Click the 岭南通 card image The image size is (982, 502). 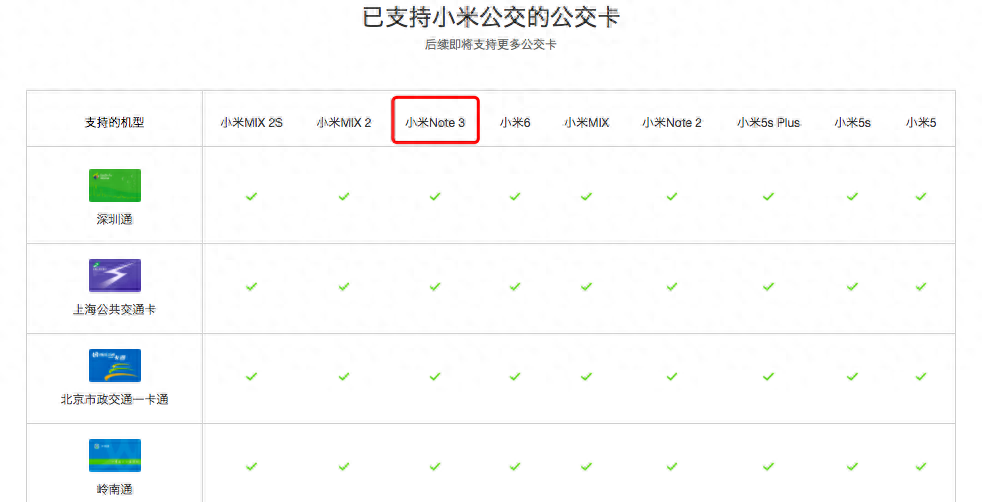coord(115,455)
